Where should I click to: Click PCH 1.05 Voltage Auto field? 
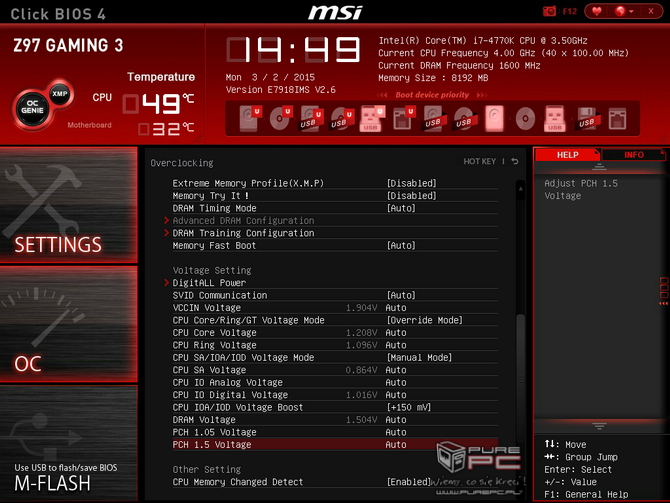pyautogui.click(x=396, y=432)
